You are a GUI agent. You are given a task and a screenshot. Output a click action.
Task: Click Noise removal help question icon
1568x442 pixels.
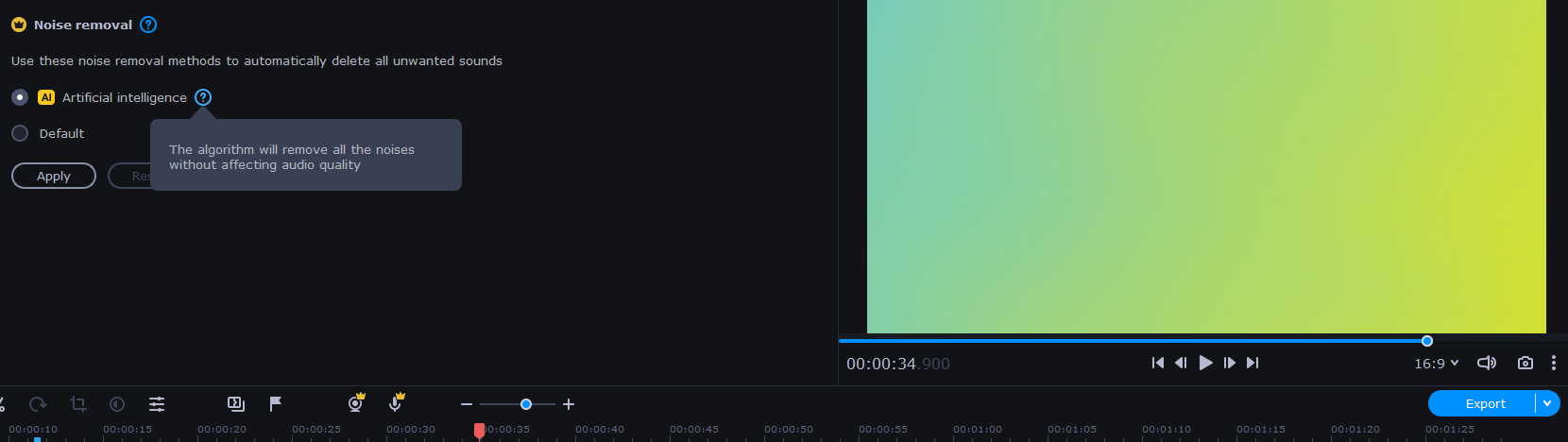coord(148,25)
